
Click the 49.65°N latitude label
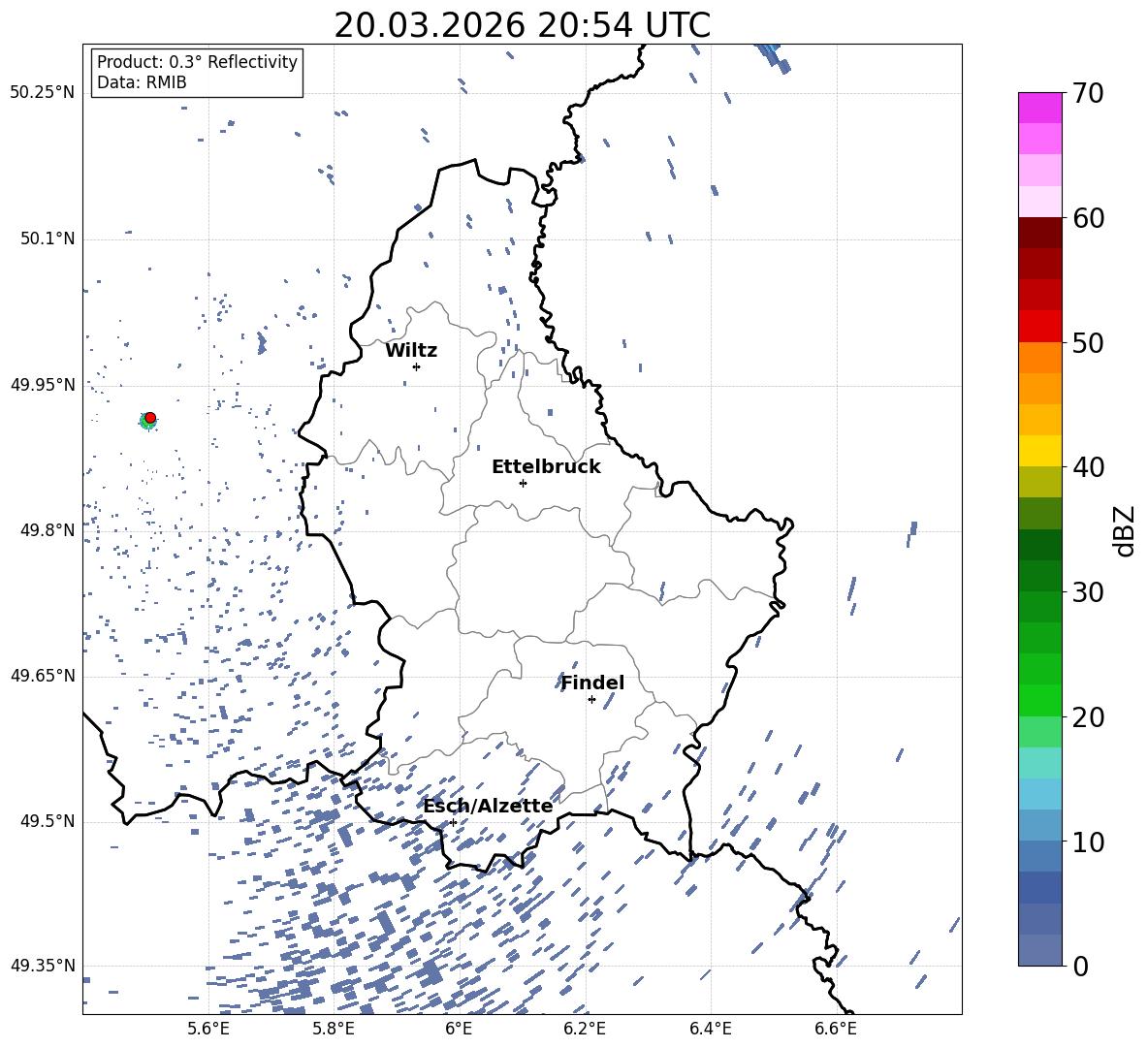pos(43,676)
